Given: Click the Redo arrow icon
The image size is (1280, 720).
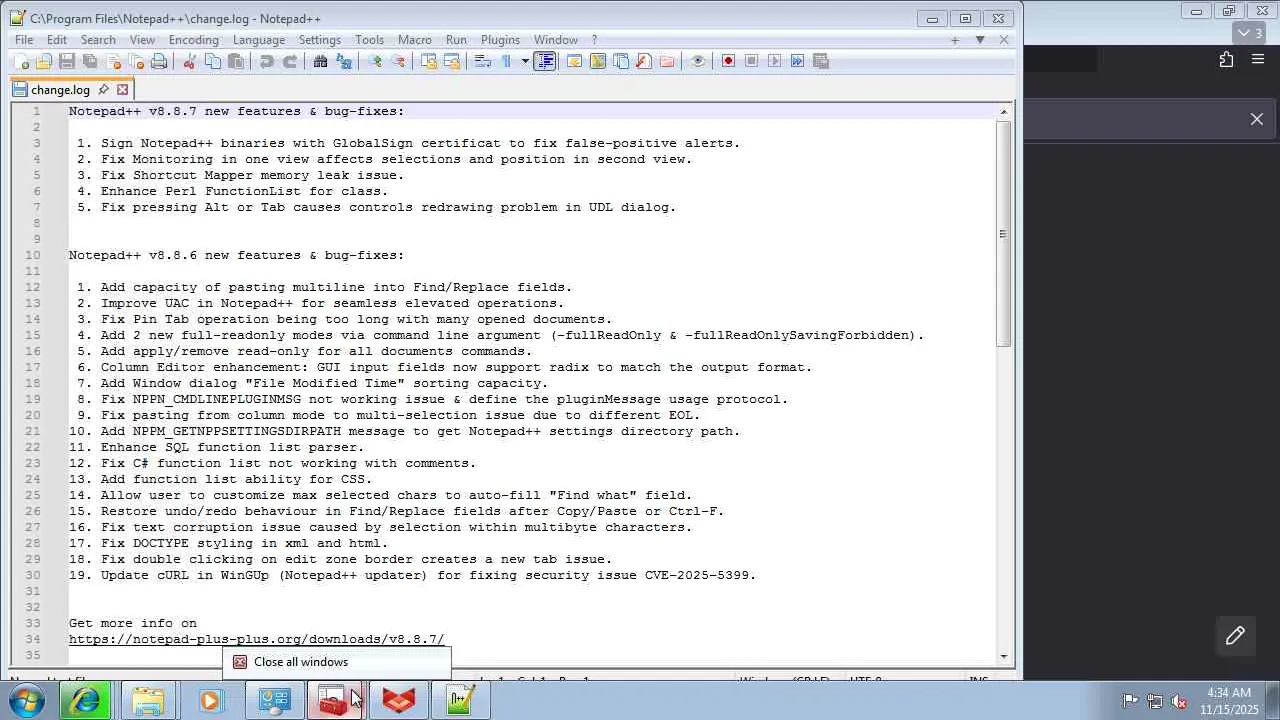Looking at the screenshot, I should pyautogui.click(x=289, y=61).
